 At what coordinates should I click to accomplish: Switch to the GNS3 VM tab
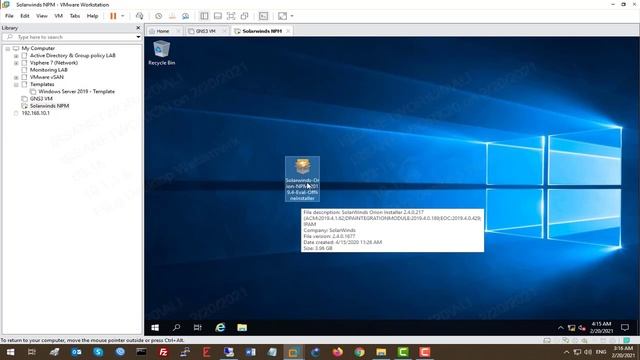pos(205,31)
